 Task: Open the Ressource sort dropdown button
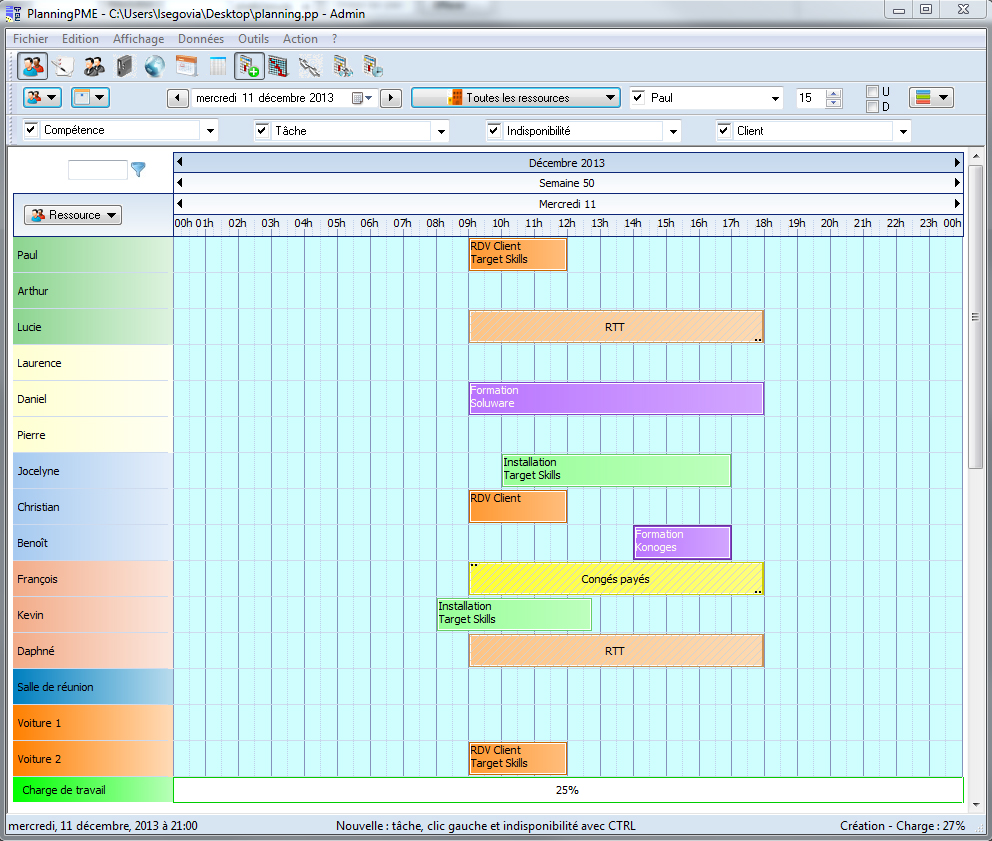point(73,215)
